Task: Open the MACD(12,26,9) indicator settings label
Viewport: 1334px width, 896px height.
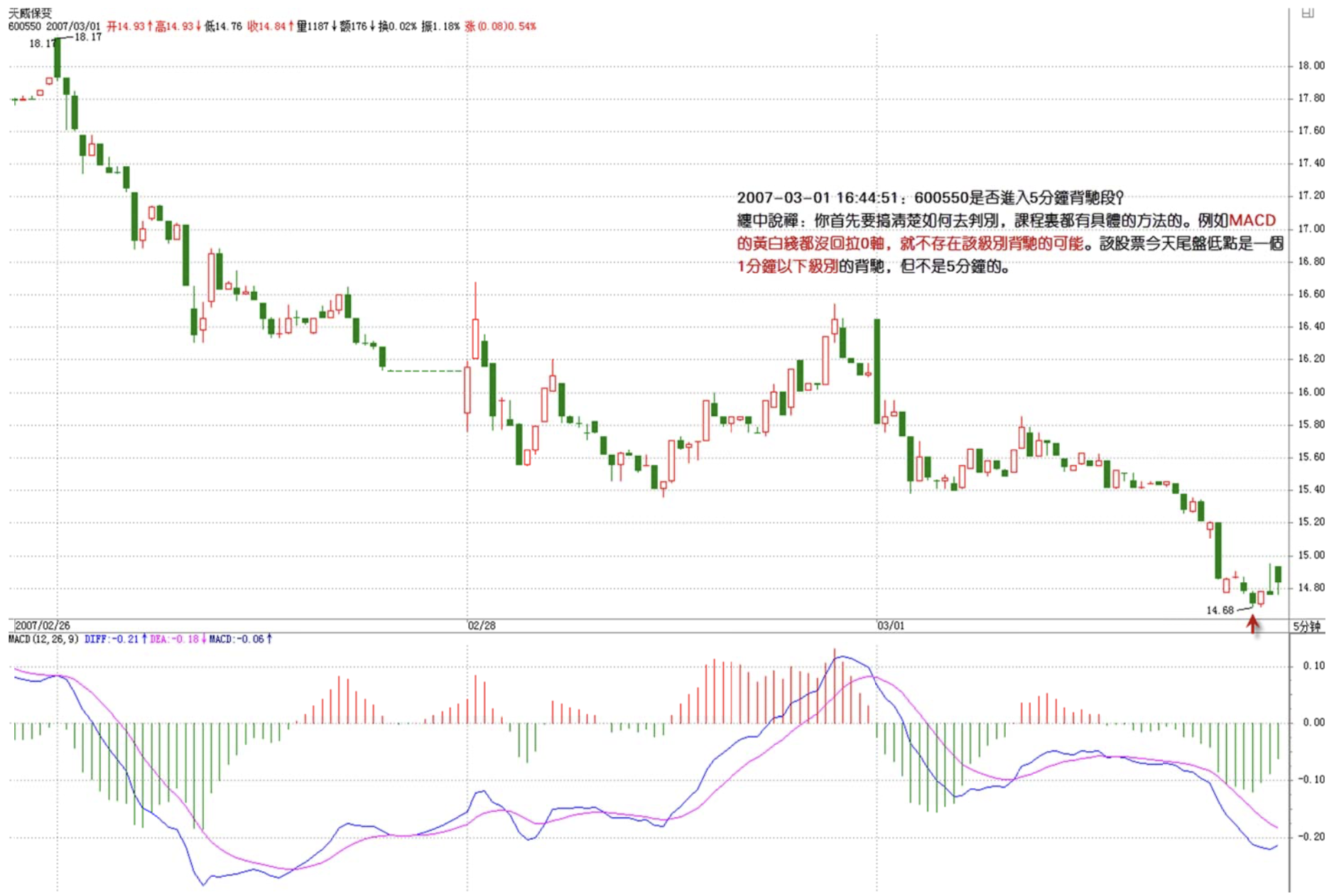Action: 43,639
